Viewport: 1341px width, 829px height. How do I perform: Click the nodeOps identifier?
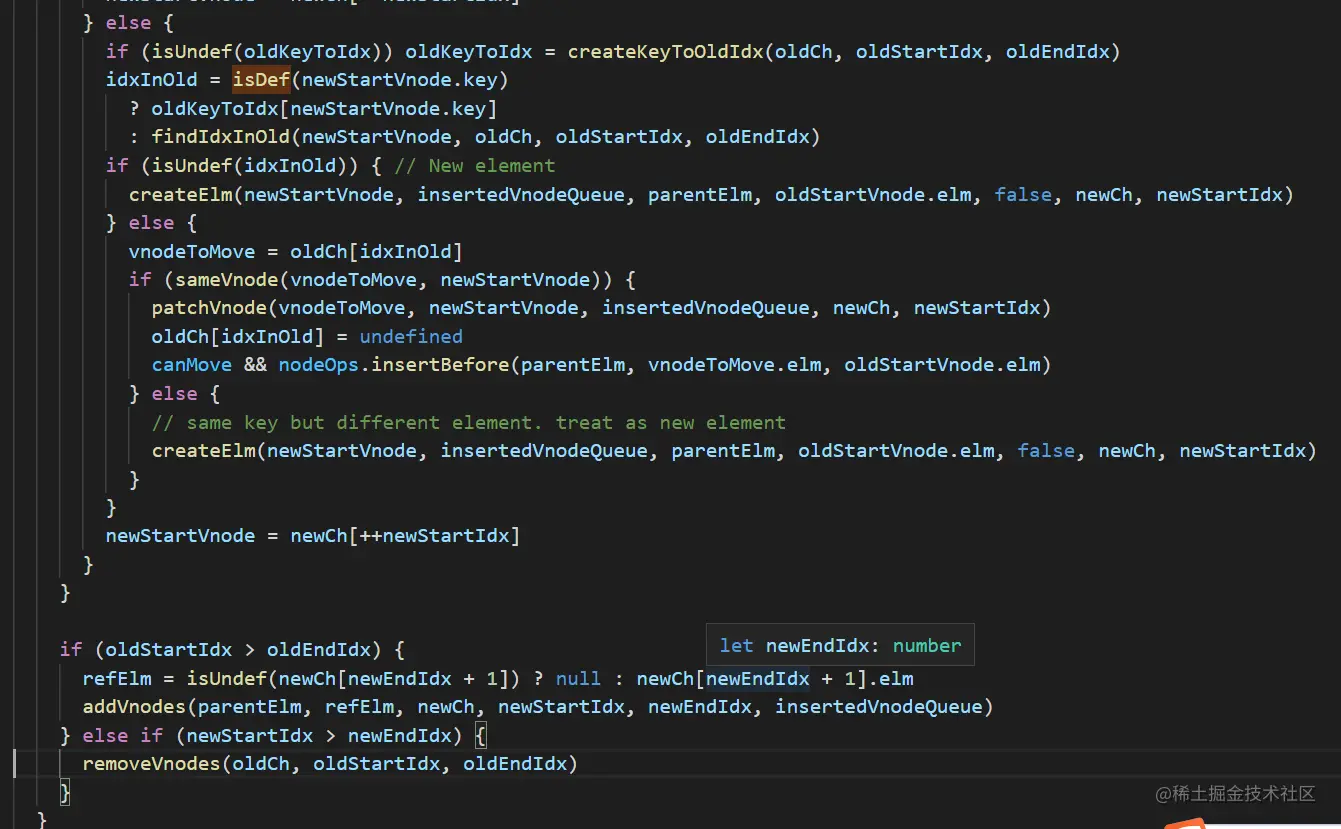[318, 365]
